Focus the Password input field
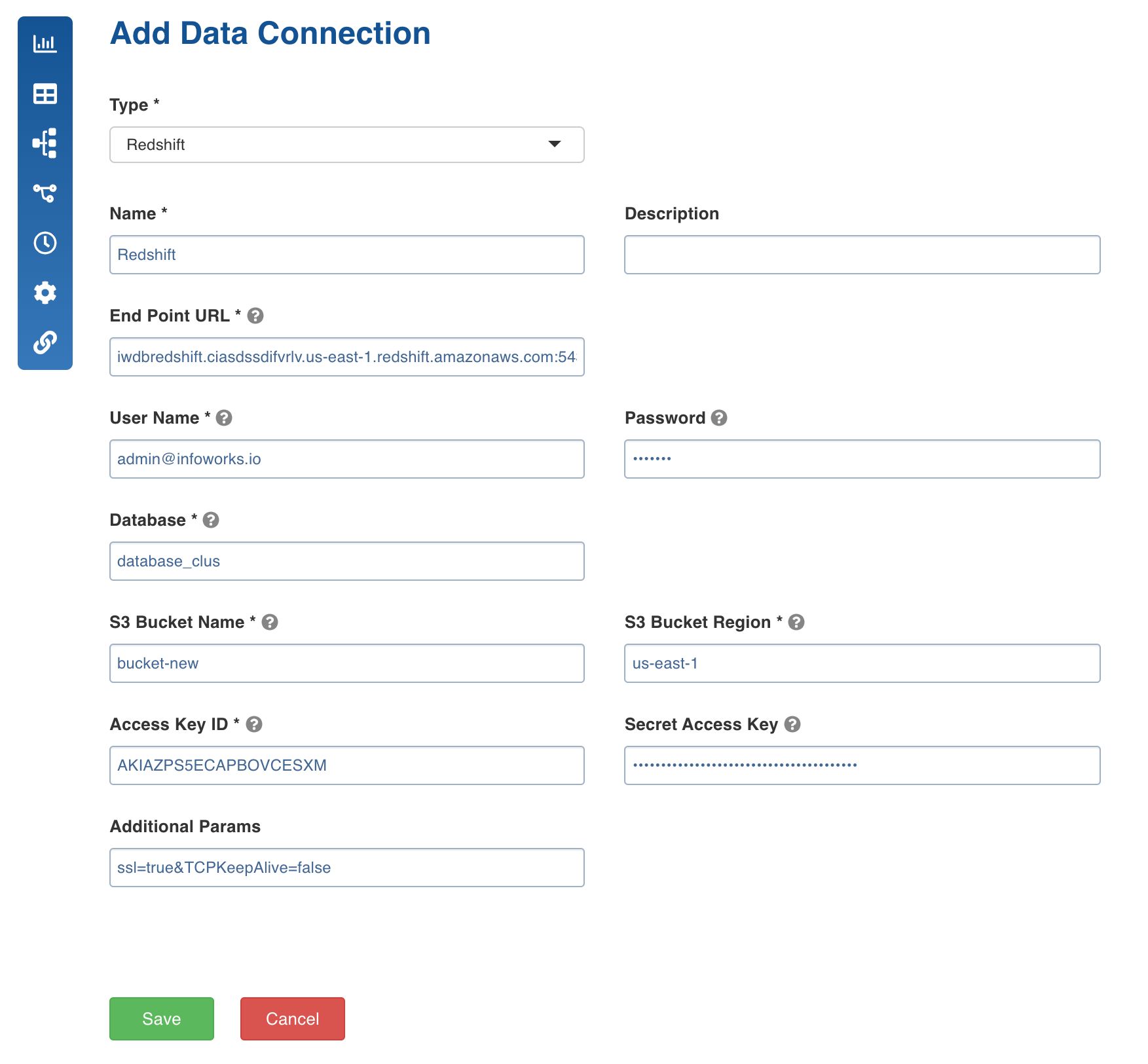1148x1064 pixels. tap(862, 459)
